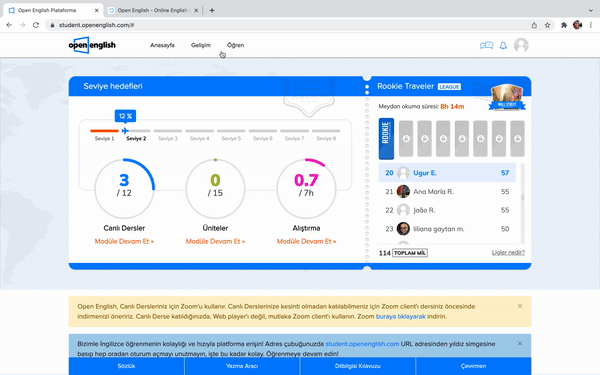600x375 pixels.
Task: Click Seviye 8 level label
Action: tap(326, 139)
